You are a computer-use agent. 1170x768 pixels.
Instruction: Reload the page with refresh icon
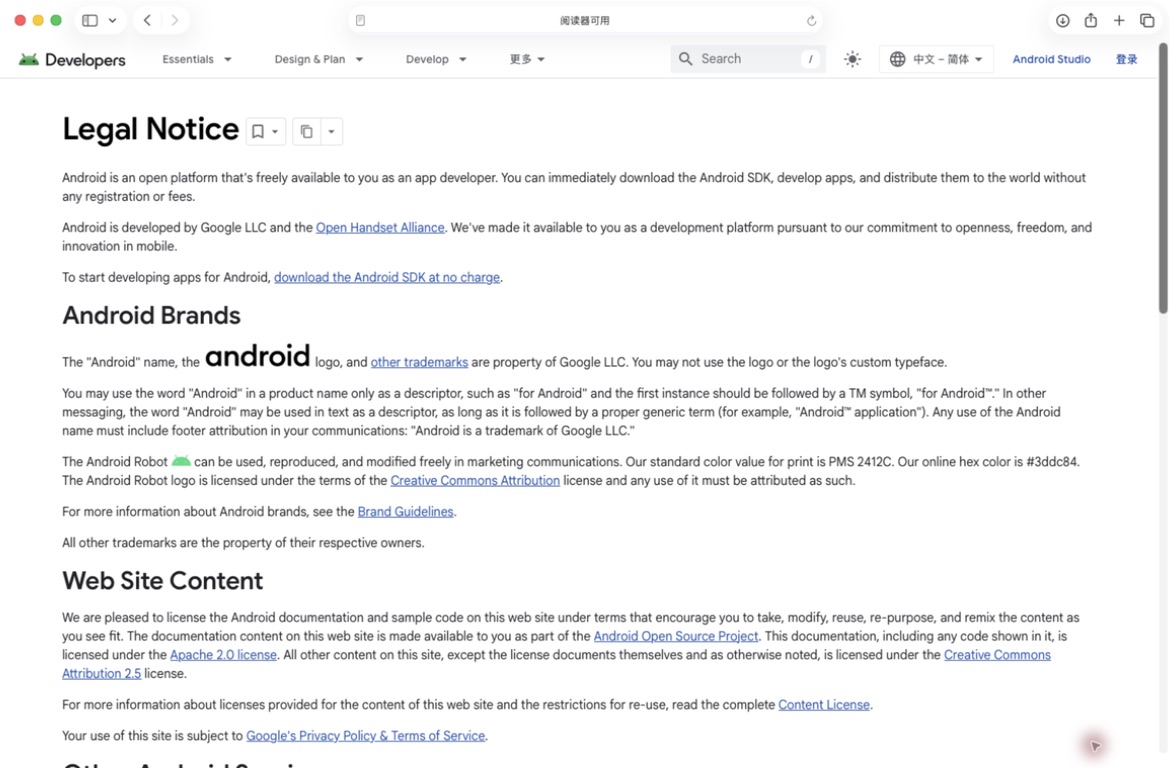(811, 21)
